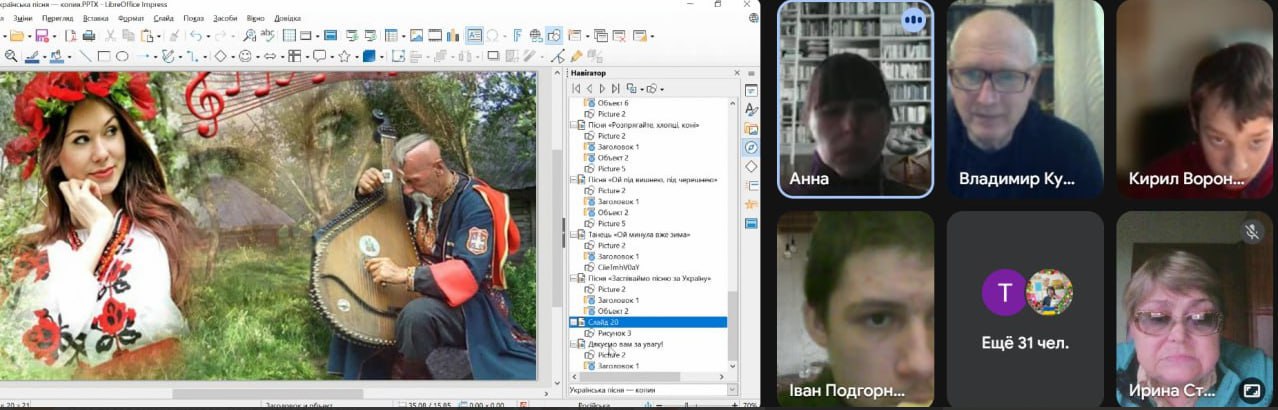The width and height of the screenshot is (1278, 410).
Task: Select Рисунок 3 in the Navigator tree
Action: click(x=614, y=333)
